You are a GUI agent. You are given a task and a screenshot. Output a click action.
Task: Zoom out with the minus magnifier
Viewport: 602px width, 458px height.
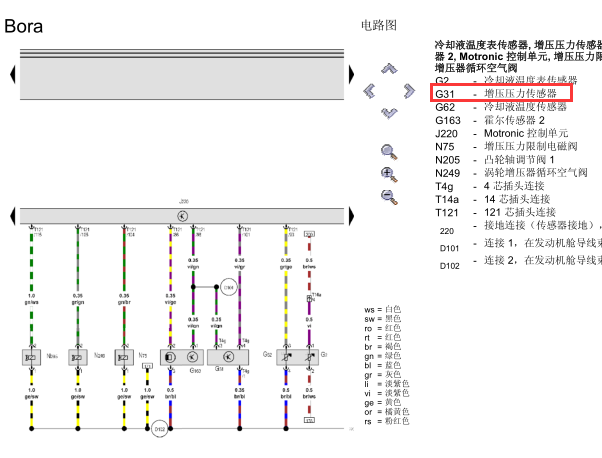coord(389,197)
